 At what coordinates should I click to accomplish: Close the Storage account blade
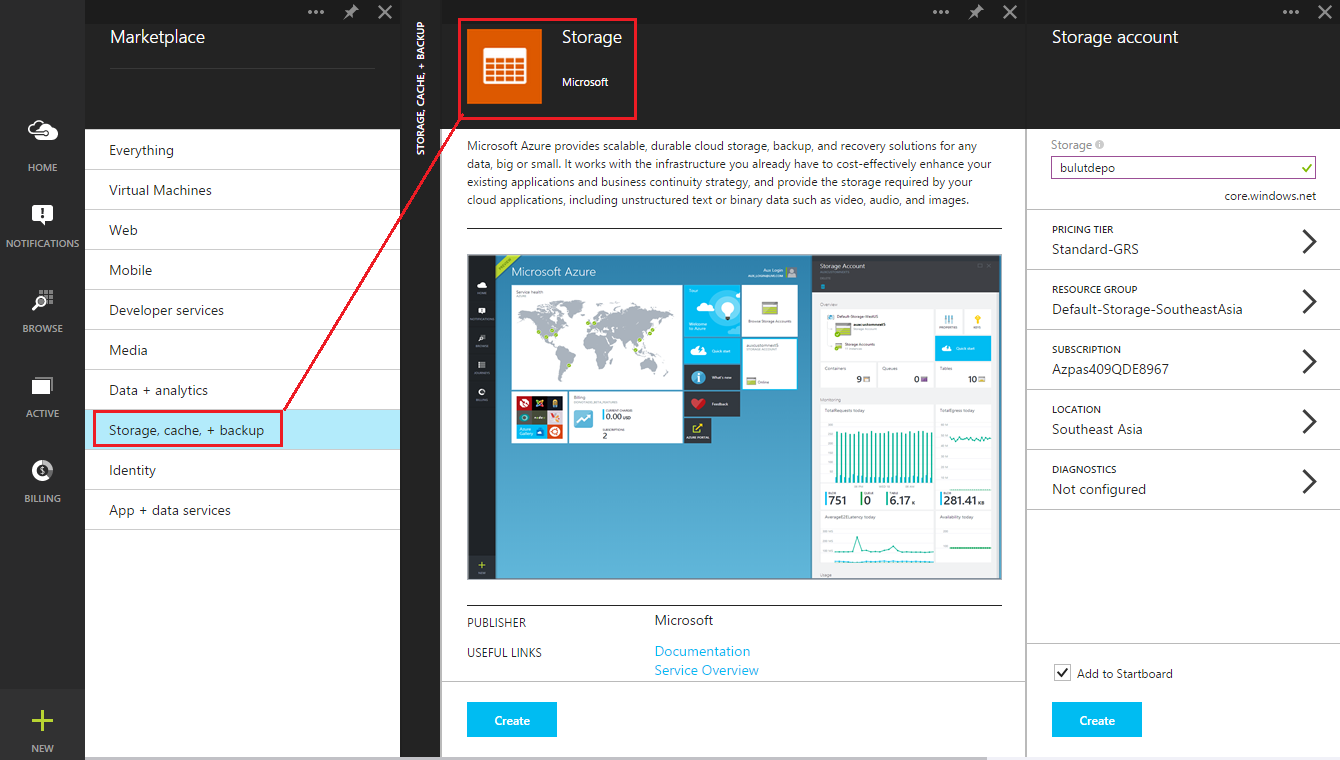pos(1325,12)
